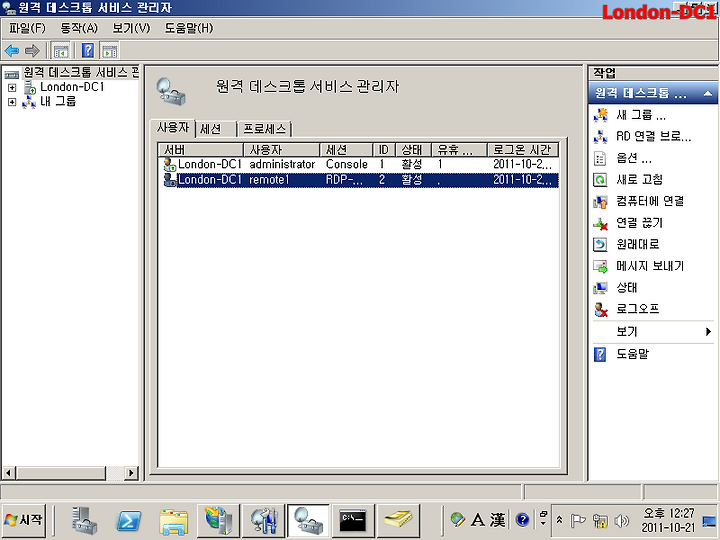Screen dimensions: 720x540
Task: Click the 메시지 보내기 icon
Action: (x=600, y=266)
